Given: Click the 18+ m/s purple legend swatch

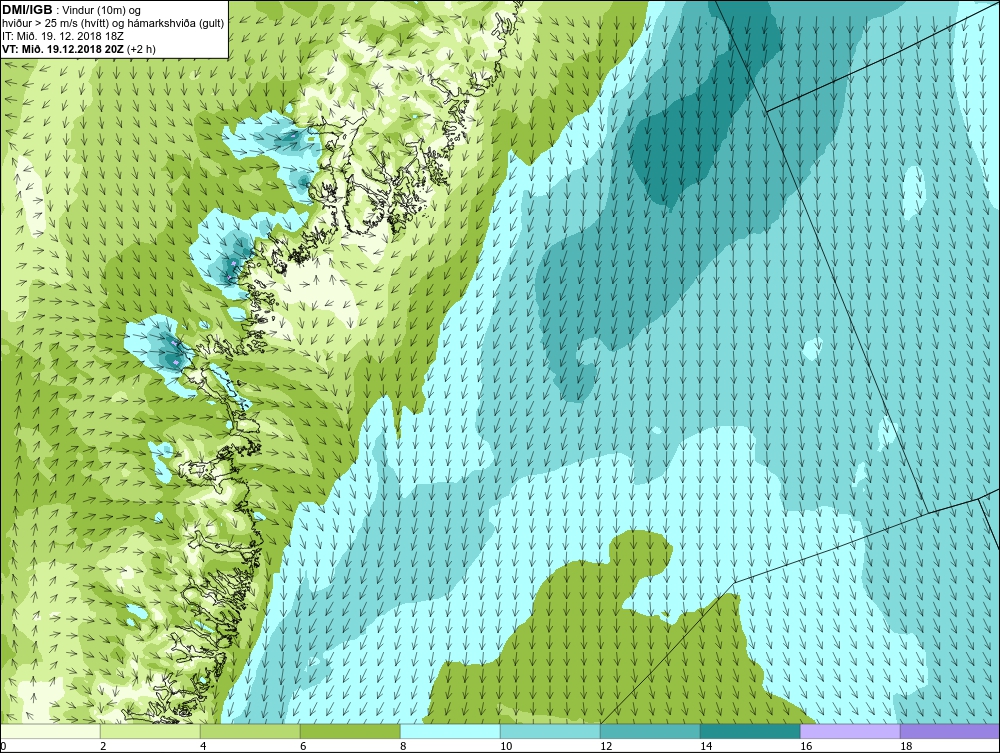Looking at the screenshot, I should tap(950, 731).
